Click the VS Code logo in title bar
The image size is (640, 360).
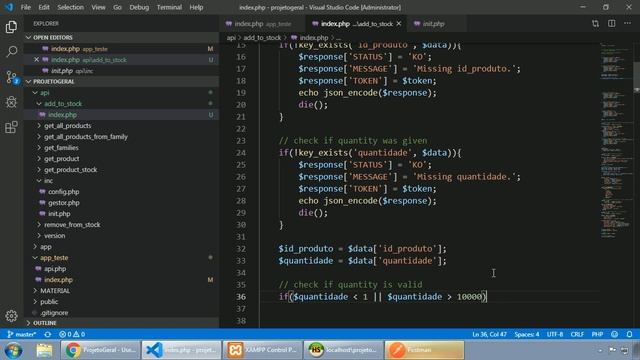coord(9,7)
